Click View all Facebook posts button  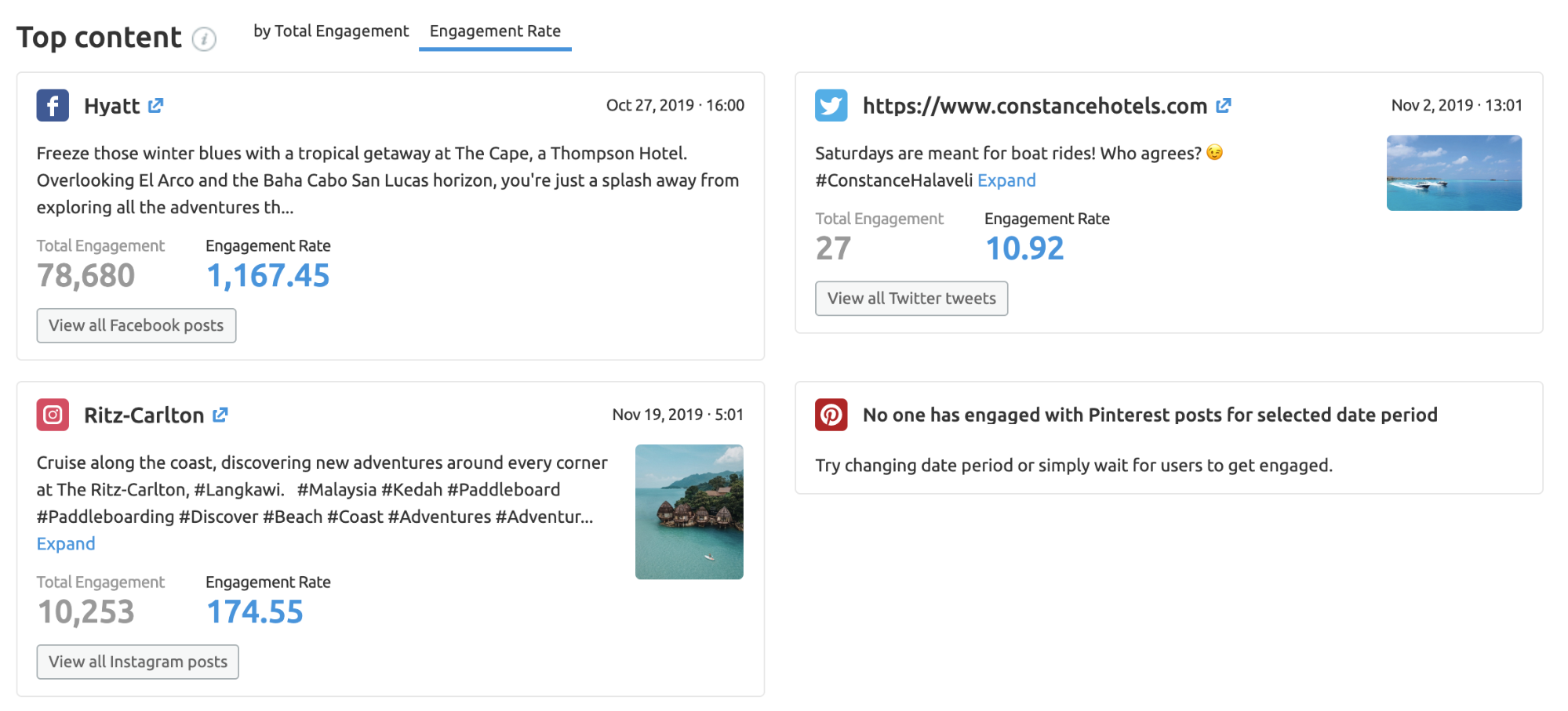[x=136, y=325]
